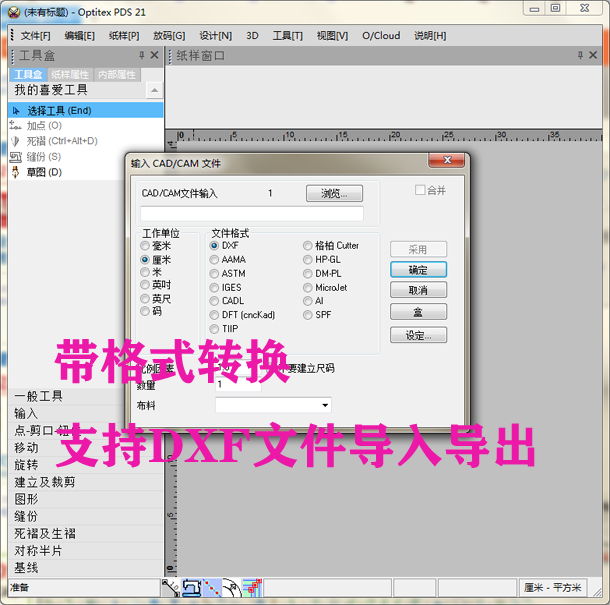Expand the 缝份 tool group
The image size is (610, 605).
(85, 516)
